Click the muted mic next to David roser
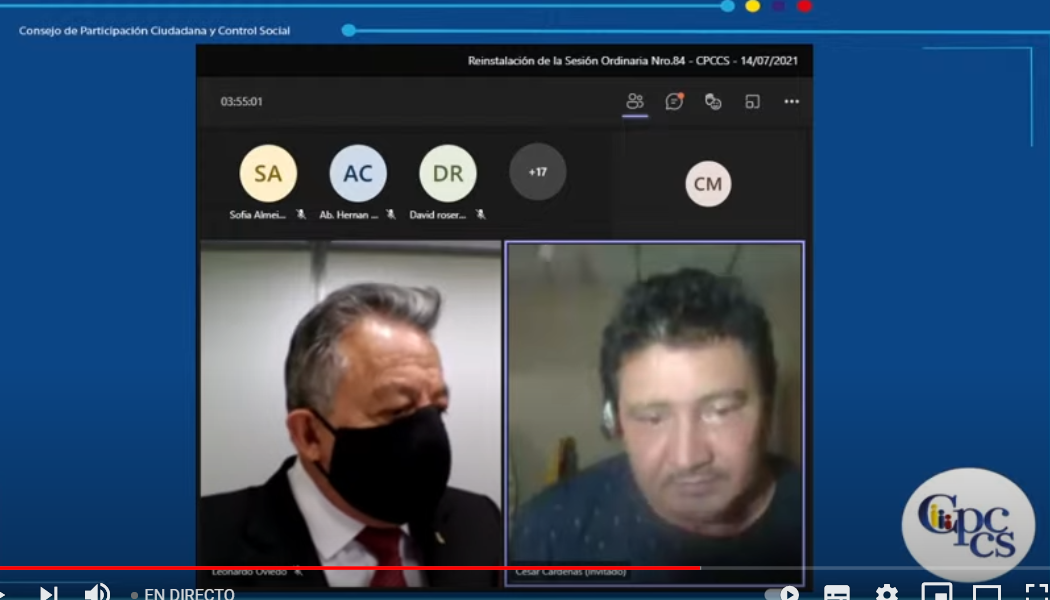 click(x=481, y=214)
